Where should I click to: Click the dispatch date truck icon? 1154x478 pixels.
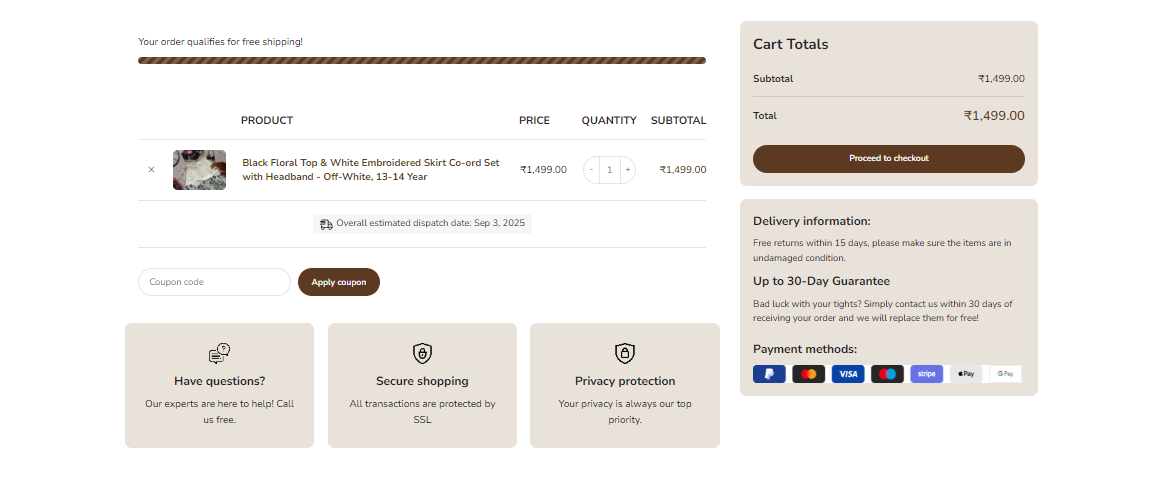click(326, 224)
